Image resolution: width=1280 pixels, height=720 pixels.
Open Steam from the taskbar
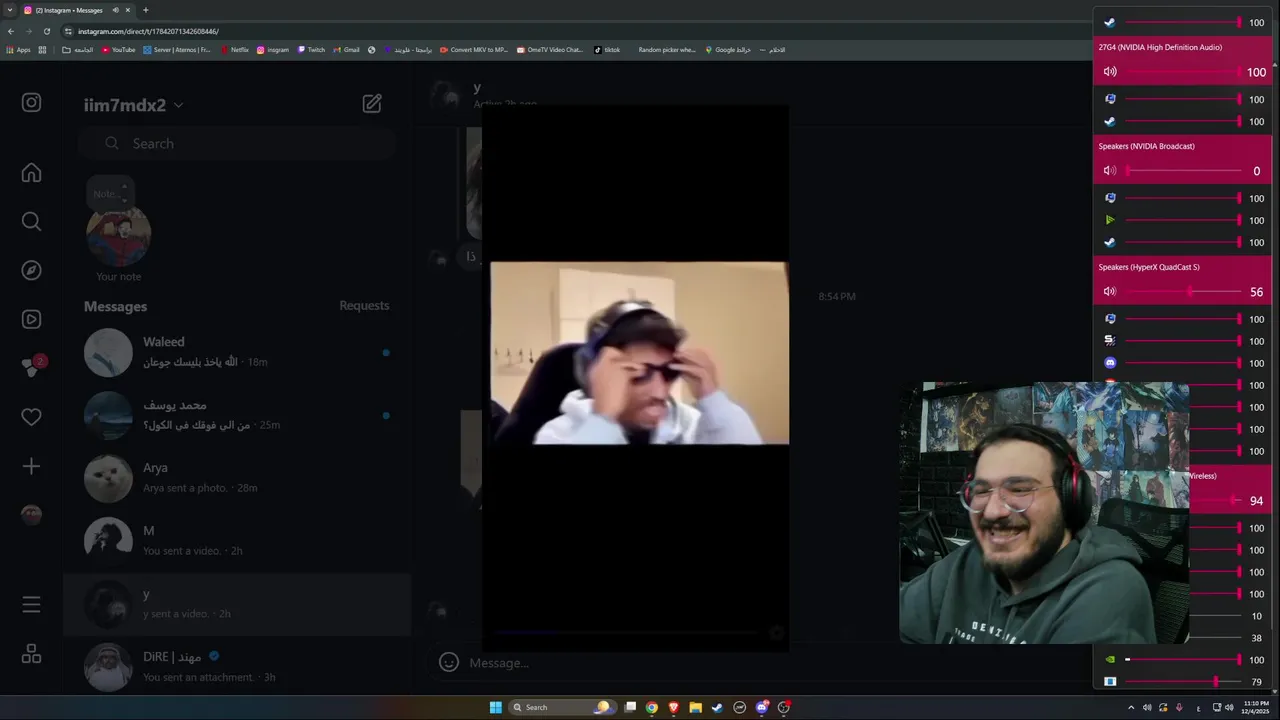tap(718, 707)
